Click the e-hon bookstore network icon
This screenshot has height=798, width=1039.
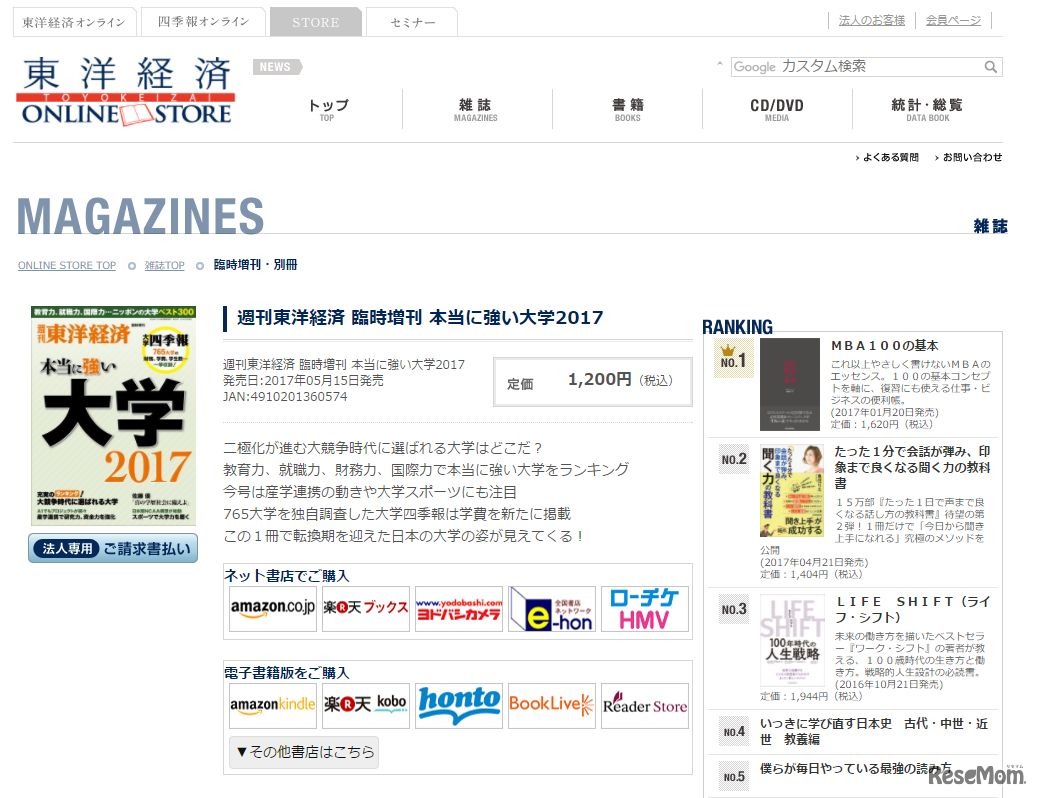(552, 608)
